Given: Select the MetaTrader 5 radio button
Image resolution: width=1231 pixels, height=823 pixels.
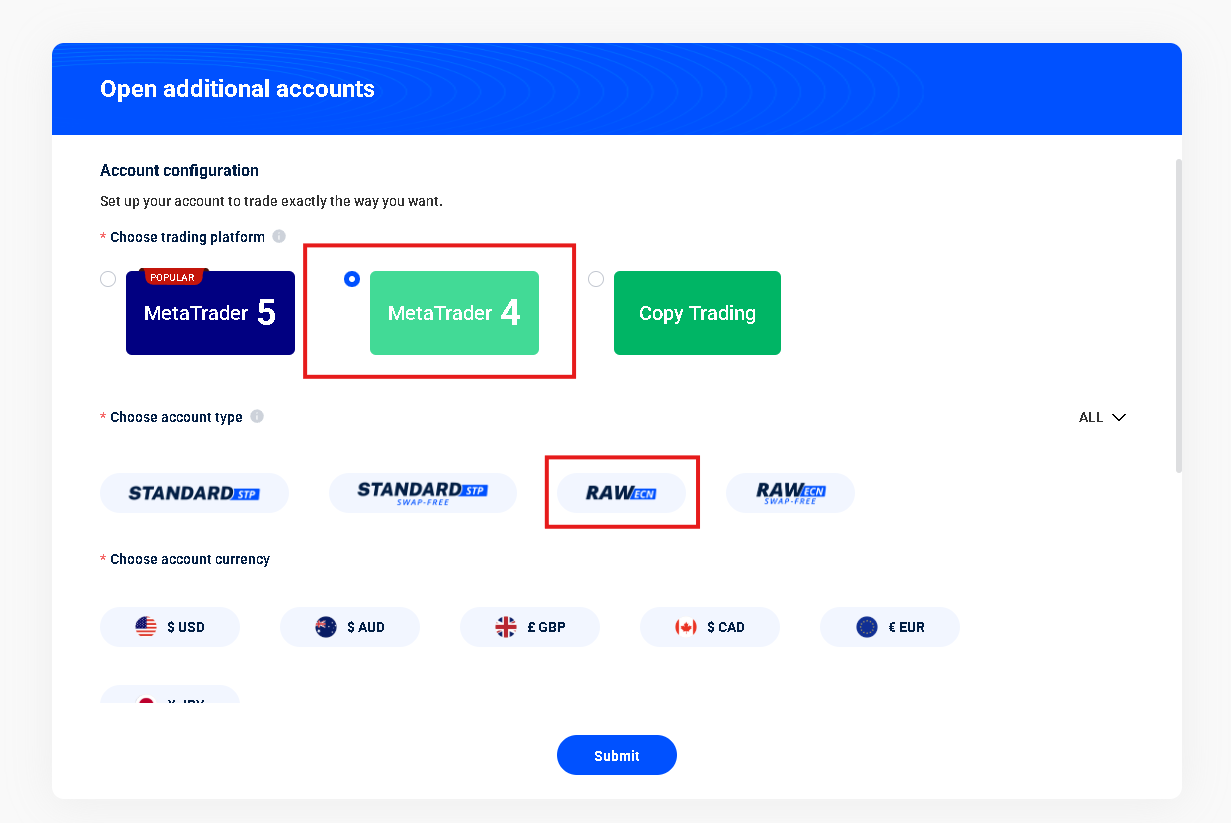Looking at the screenshot, I should click(x=108, y=280).
